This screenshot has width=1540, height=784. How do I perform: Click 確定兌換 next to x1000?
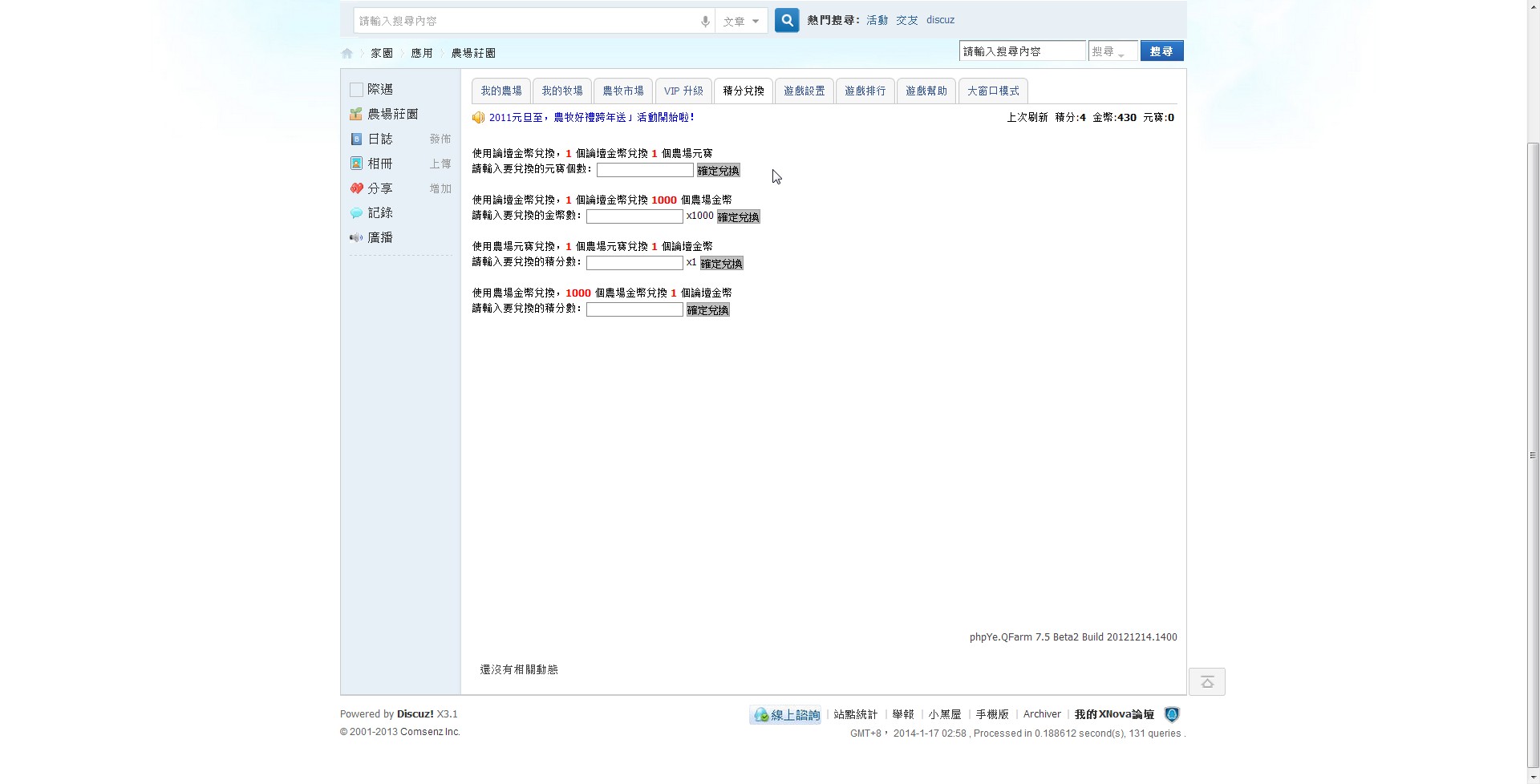click(738, 217)
